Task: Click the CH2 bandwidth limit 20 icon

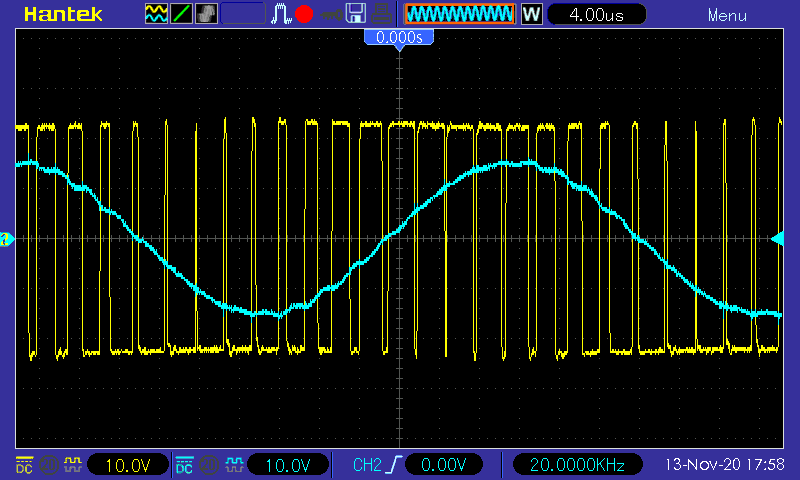Action: pyautogui.click(x=208, y=465)
